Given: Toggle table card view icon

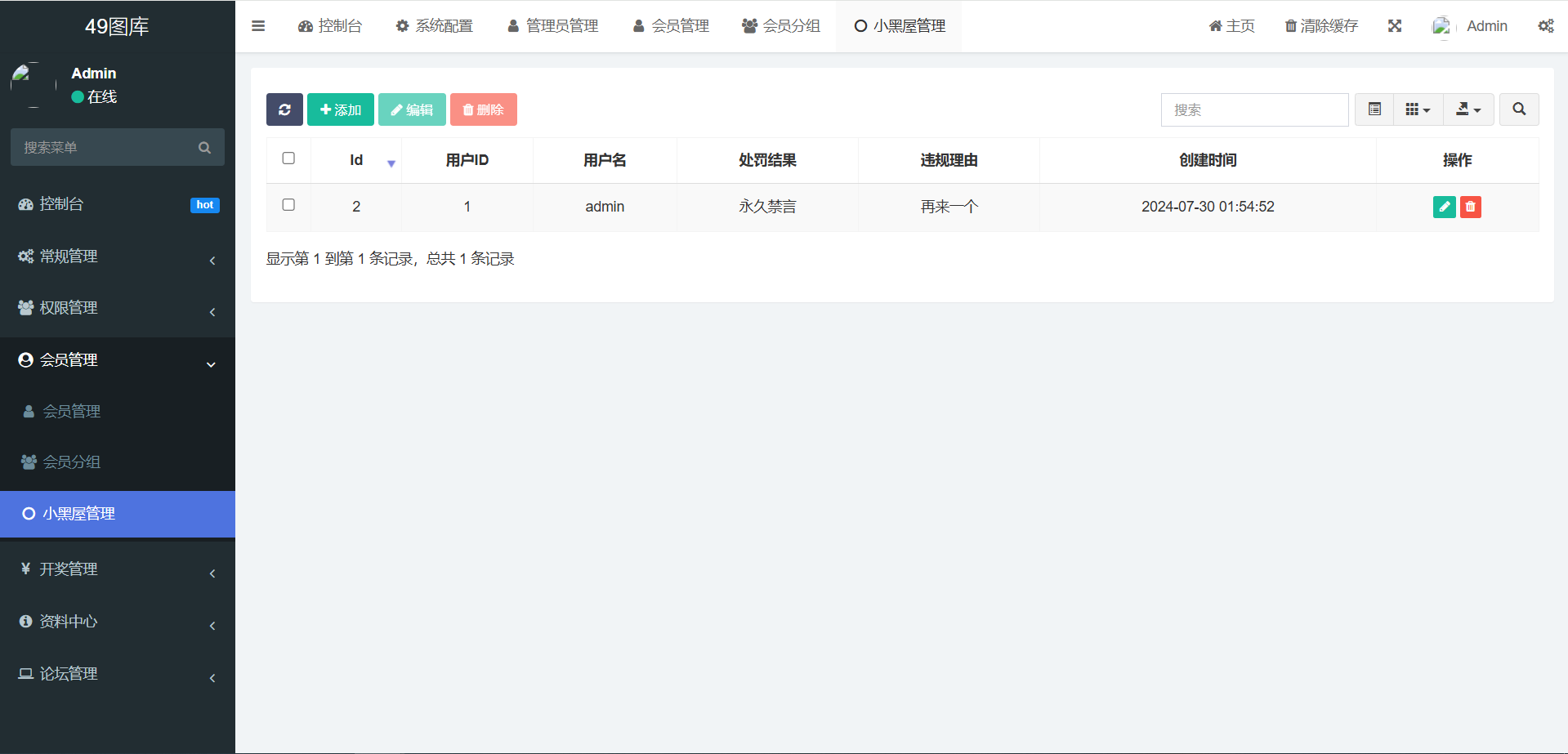Looking at the screenshot, I should pos(1374,109).
